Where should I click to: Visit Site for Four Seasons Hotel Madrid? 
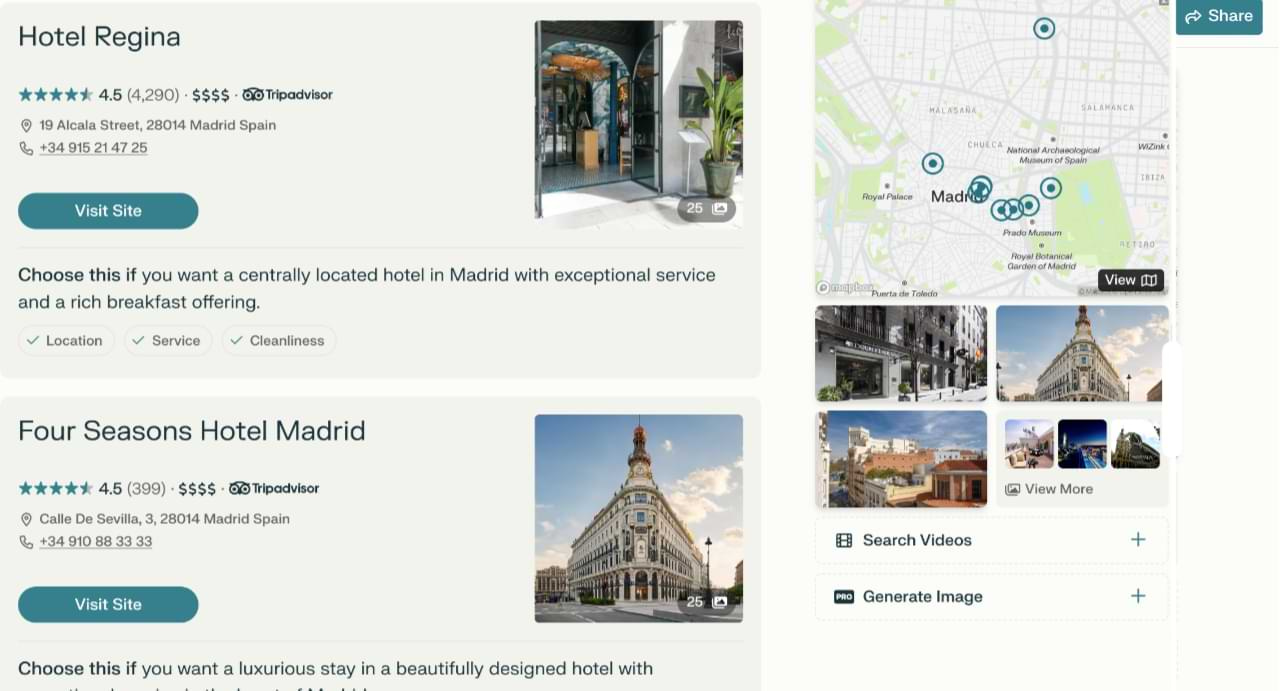click(x=108, y=604)
